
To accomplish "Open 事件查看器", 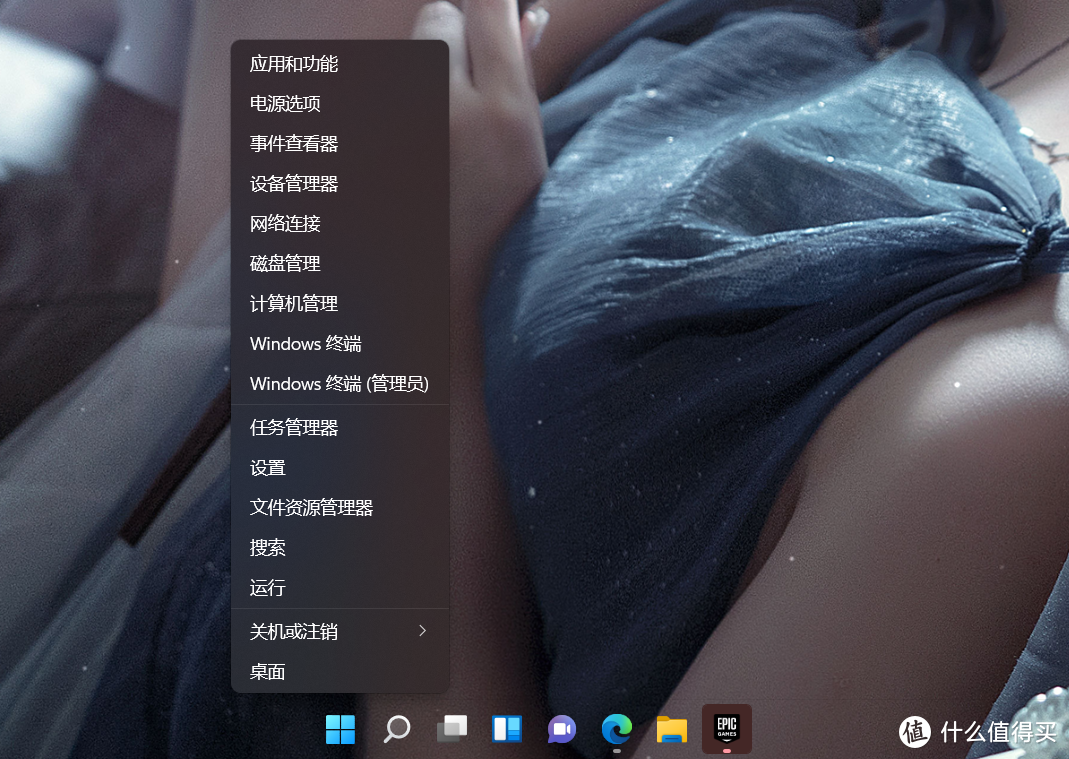I will (x=295, y=143).
